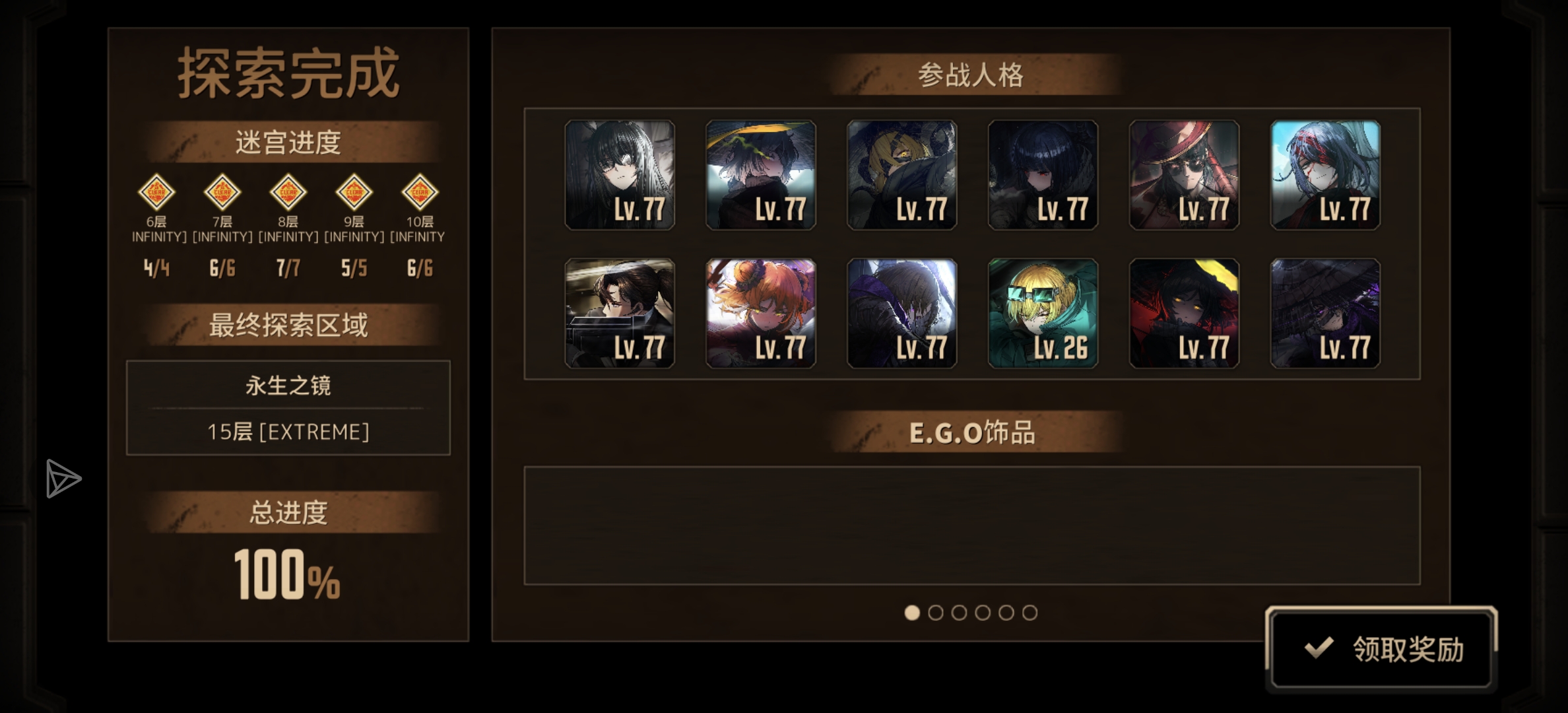The image size is (1568, 713).
Task: Select the red-hat sunglasses character portrait
Action: tap(1184, 175)
